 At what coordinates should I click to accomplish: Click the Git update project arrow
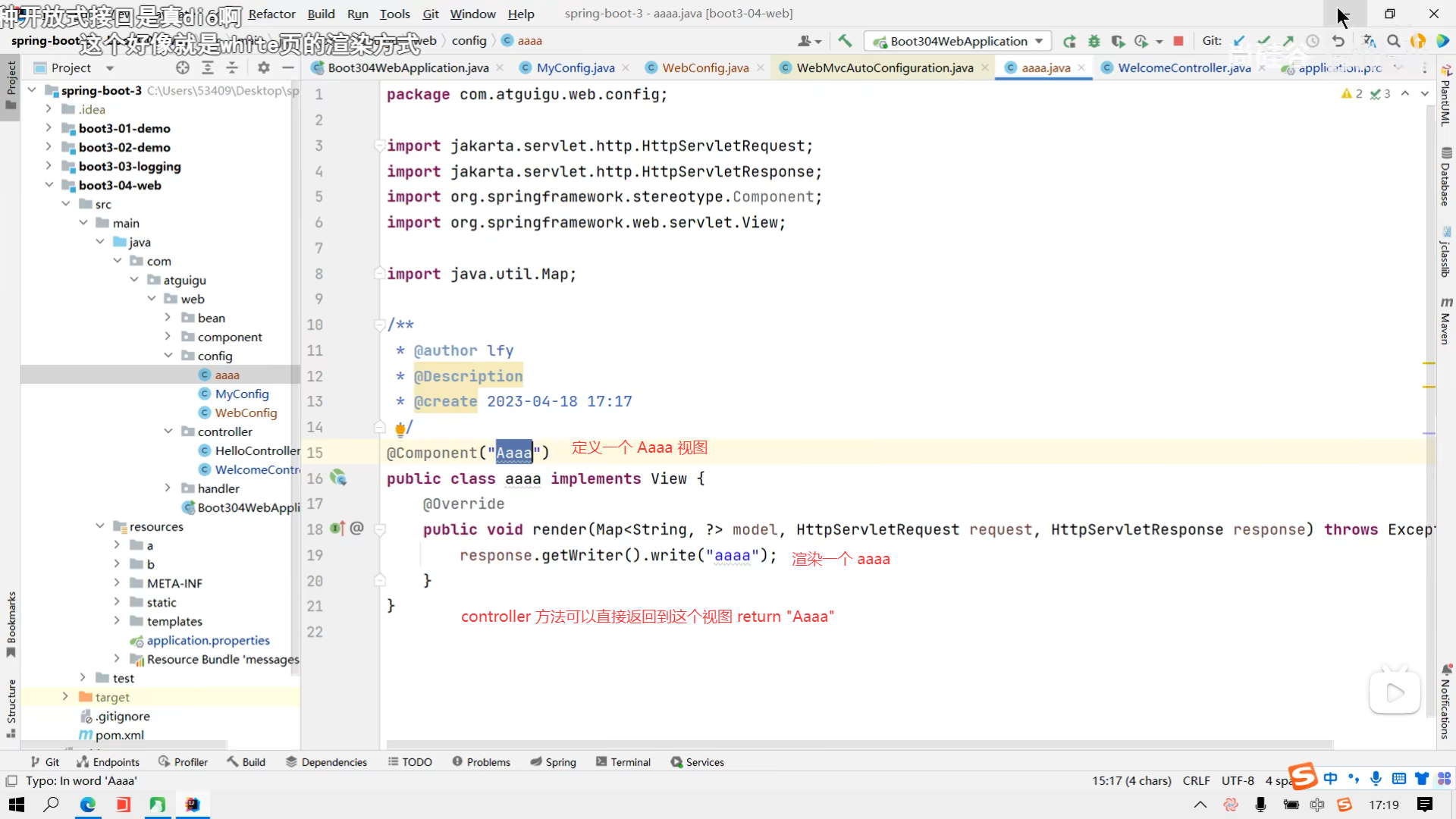click(x=1239, y=41)
